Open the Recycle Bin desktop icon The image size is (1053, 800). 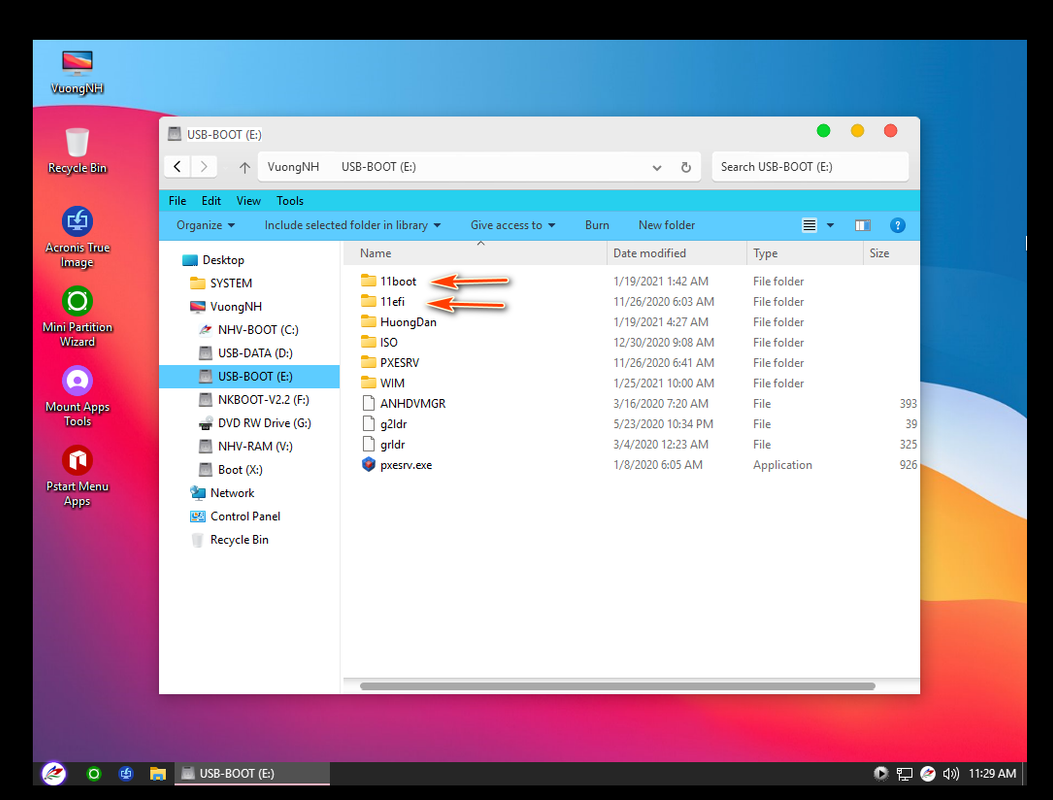tap(77, 150)
